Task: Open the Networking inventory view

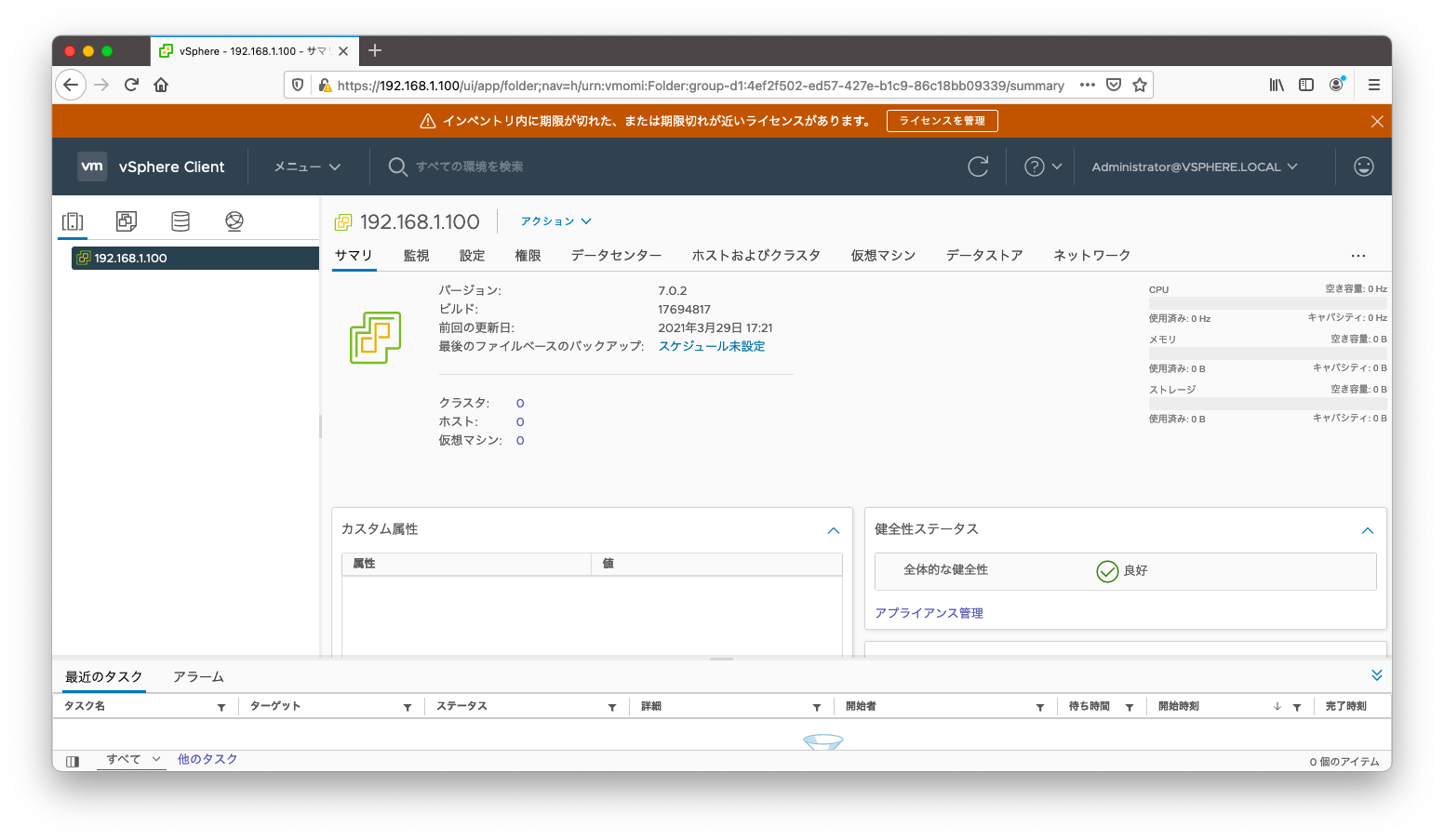Action: click(x=234, y=221)
